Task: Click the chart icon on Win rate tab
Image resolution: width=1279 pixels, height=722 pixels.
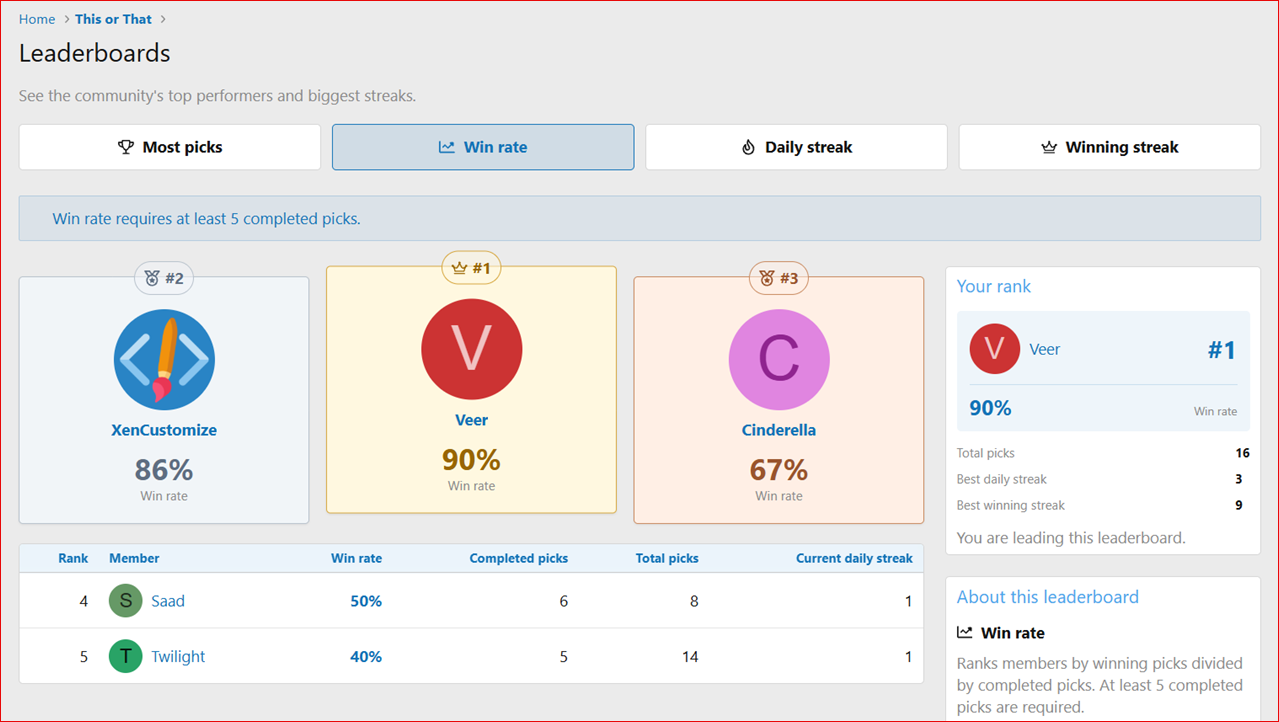Action: pyautogui.click(x=447, y=147)
